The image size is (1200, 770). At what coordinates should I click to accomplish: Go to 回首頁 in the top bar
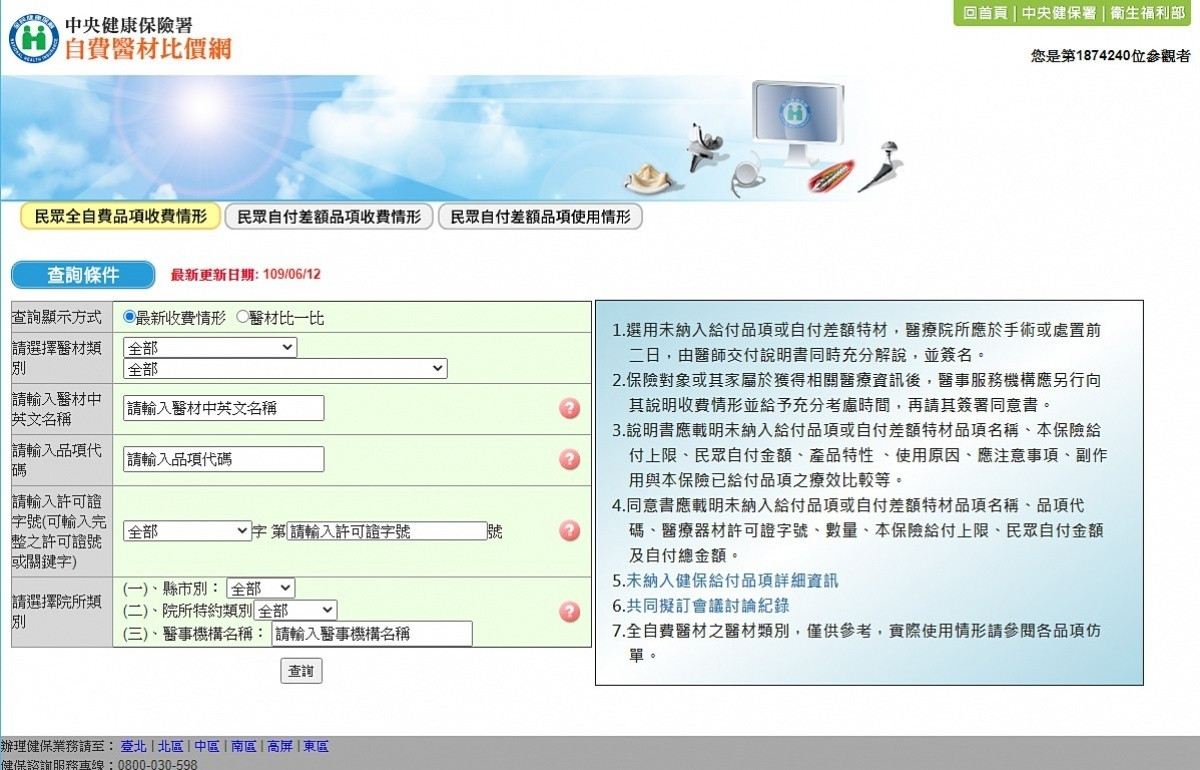click(985, 13)
